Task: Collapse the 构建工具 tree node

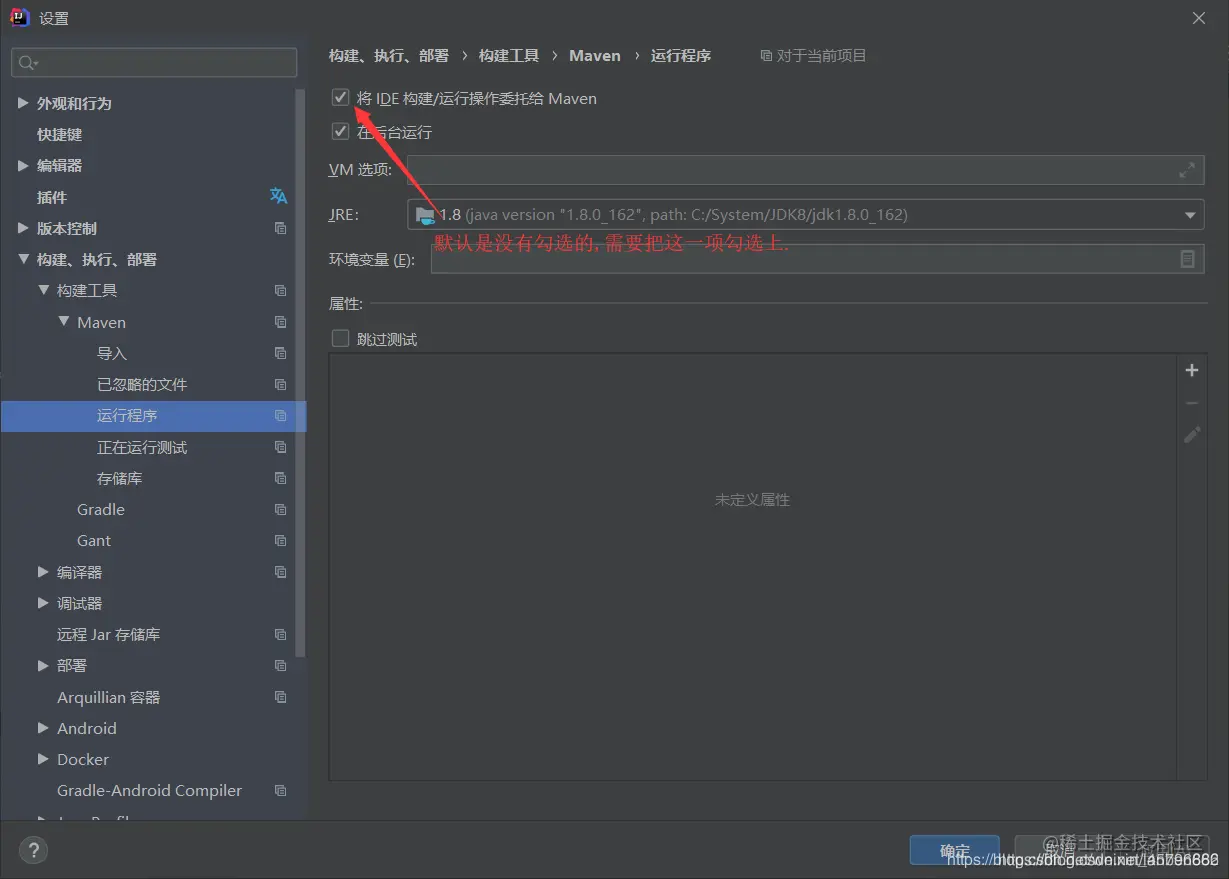Action: [x=43, y=290]
